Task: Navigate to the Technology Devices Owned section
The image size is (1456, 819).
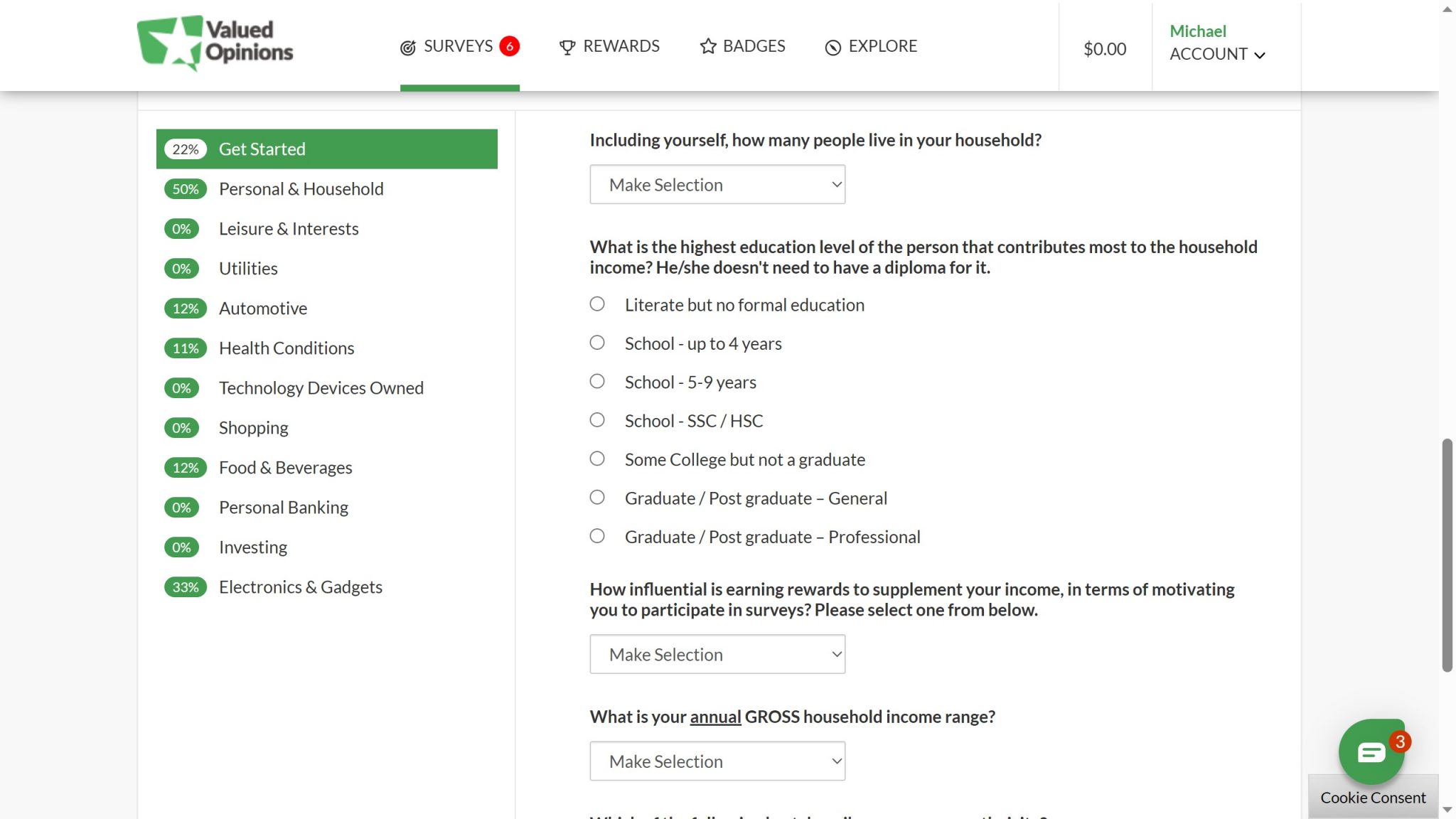Action: click(321, 387)
